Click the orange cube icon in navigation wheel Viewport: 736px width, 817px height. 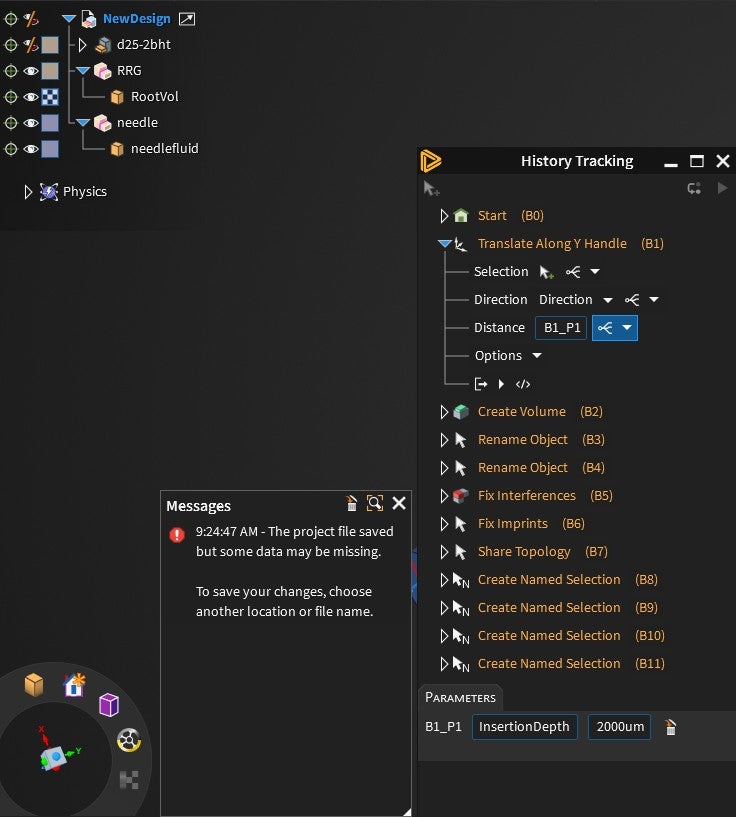(x=34, y=684)
